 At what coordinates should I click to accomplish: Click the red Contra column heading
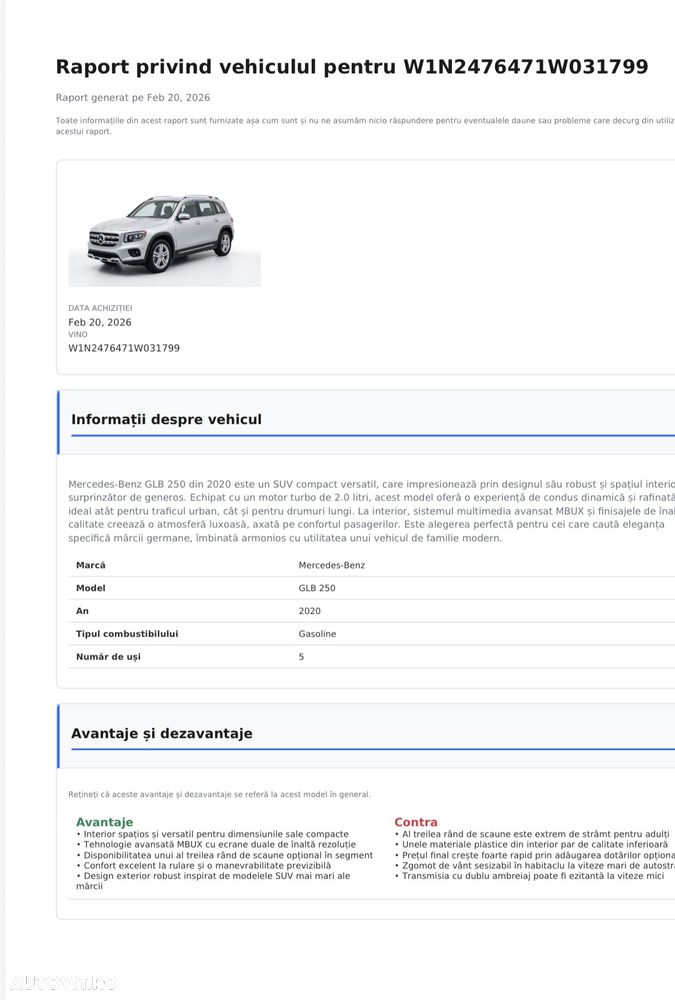(x=416, y=822)
